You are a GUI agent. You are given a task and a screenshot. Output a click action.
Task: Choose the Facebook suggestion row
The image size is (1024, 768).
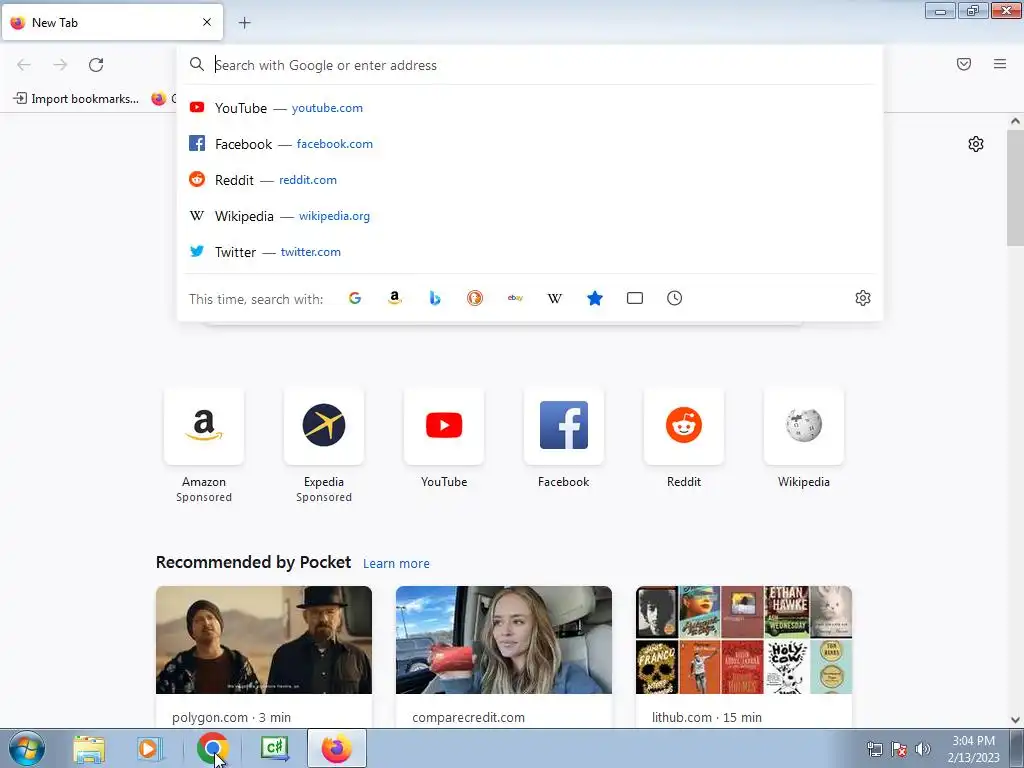(x=530, y=144)
